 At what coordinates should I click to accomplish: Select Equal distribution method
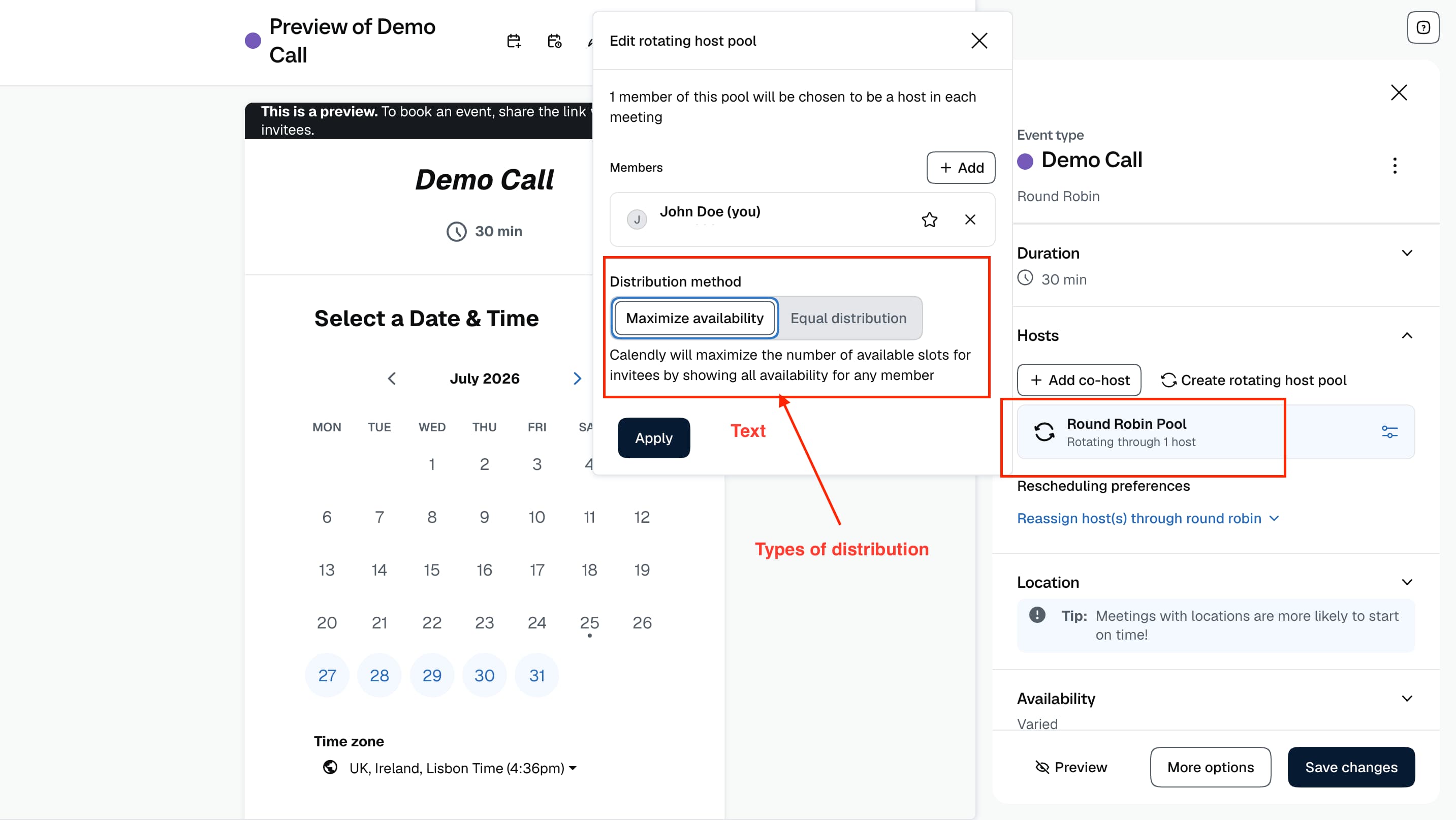click(x=848, y=318)
